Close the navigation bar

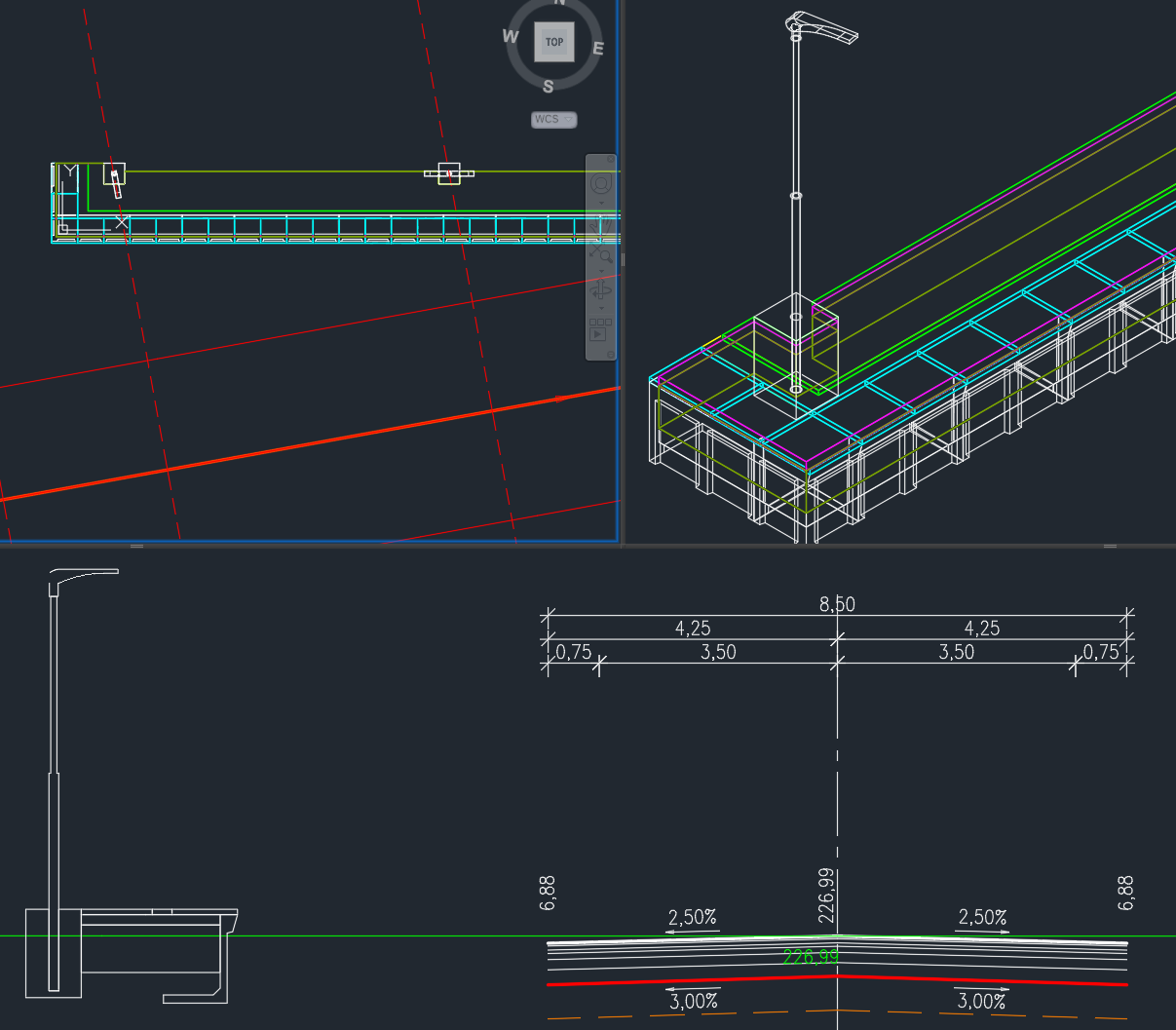point(611,159)
